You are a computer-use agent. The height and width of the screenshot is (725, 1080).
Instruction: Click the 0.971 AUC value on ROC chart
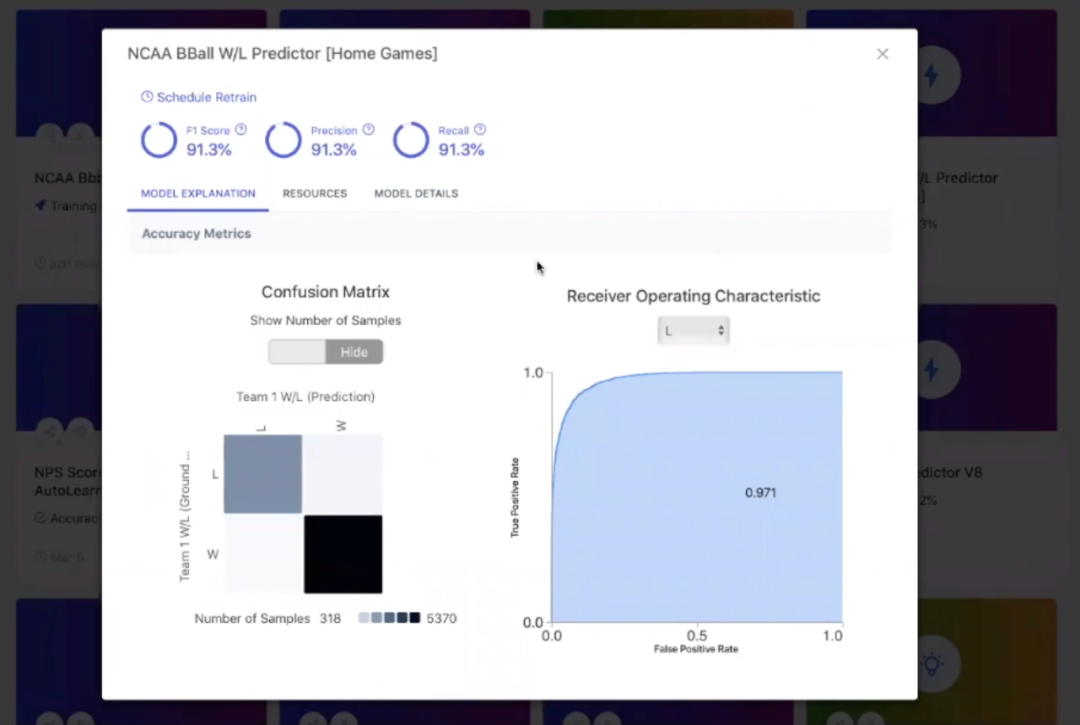click(760, 493)
